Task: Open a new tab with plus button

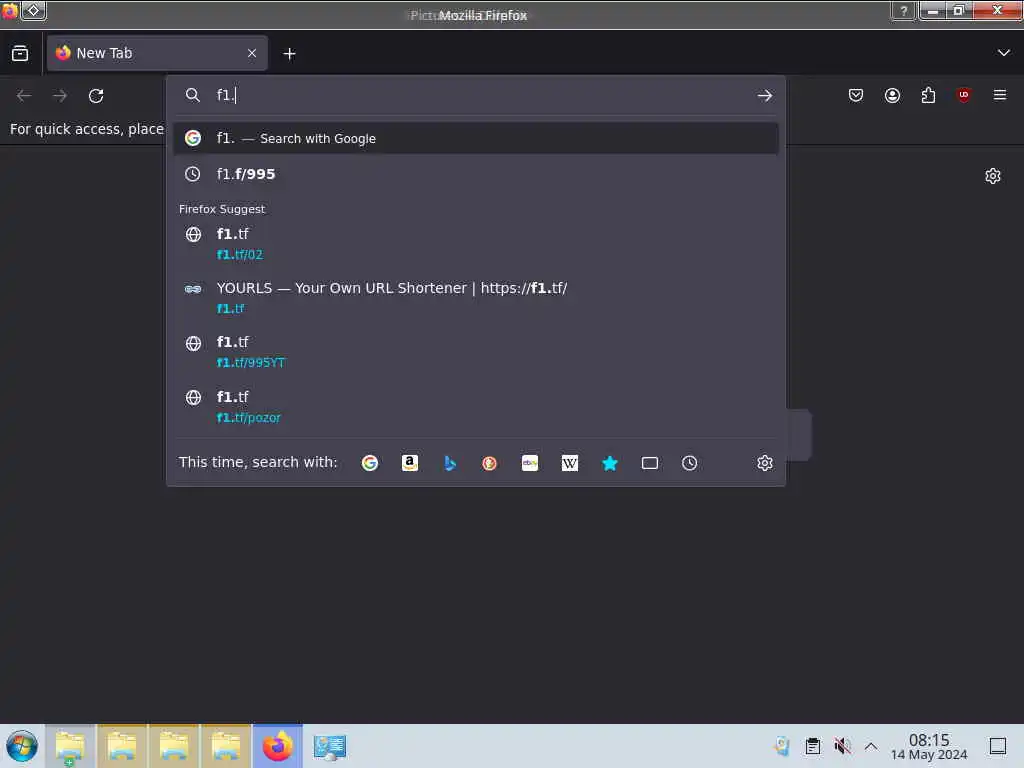Action: click(289, 54)
